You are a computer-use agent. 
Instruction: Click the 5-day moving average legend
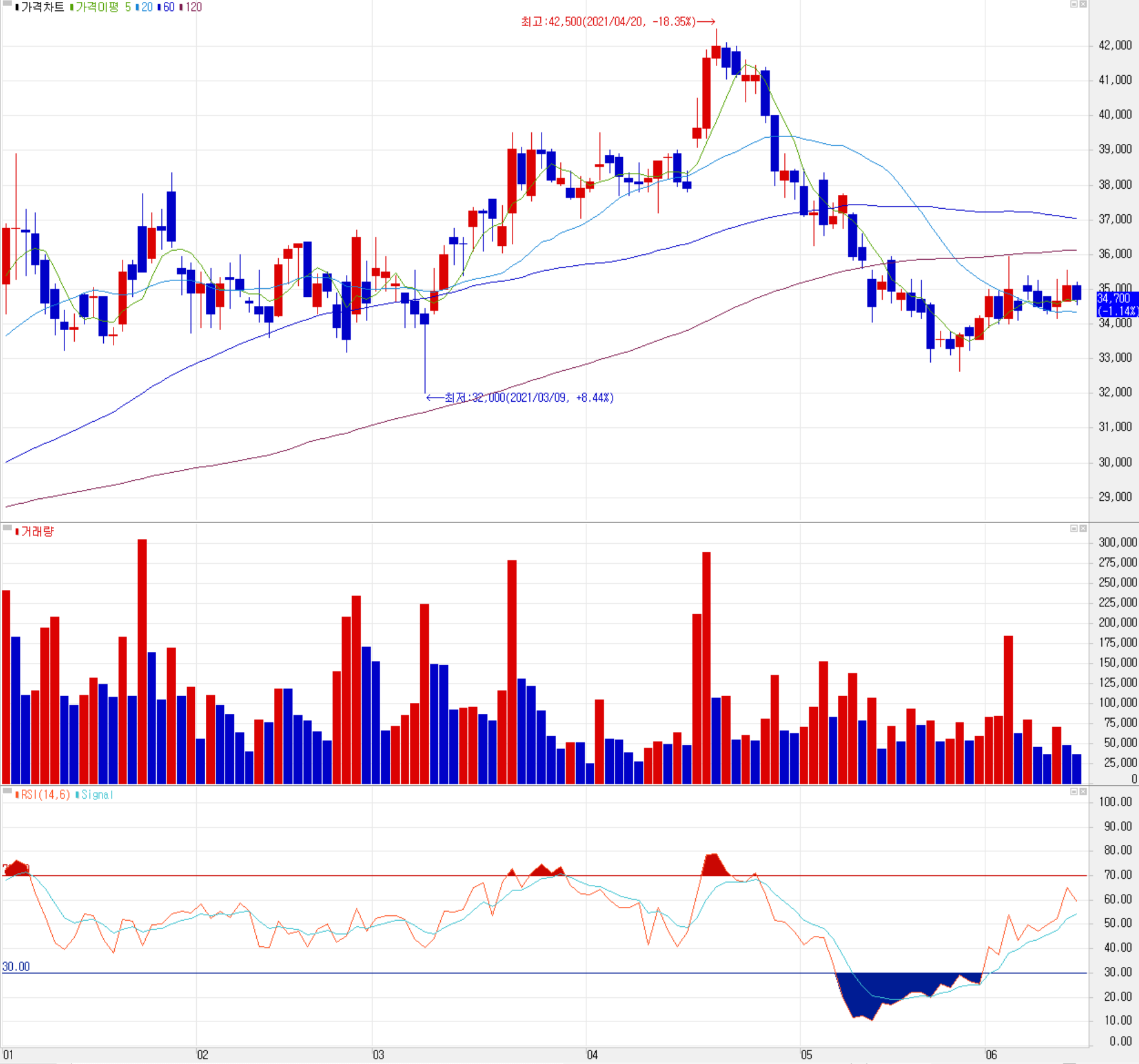click(x=128, y=7)
